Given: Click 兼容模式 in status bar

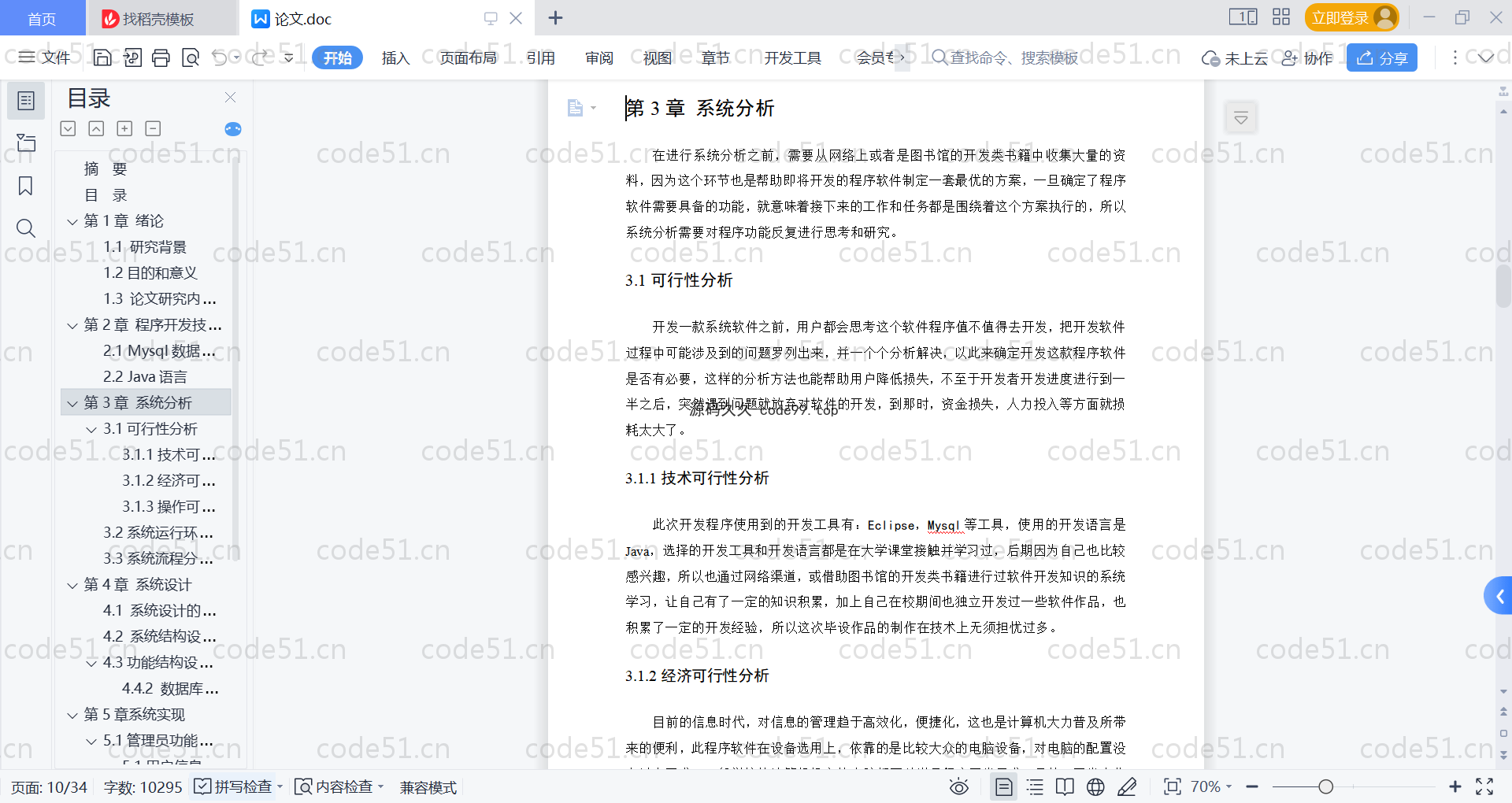Looking at the screenshot, I should 428,787.
